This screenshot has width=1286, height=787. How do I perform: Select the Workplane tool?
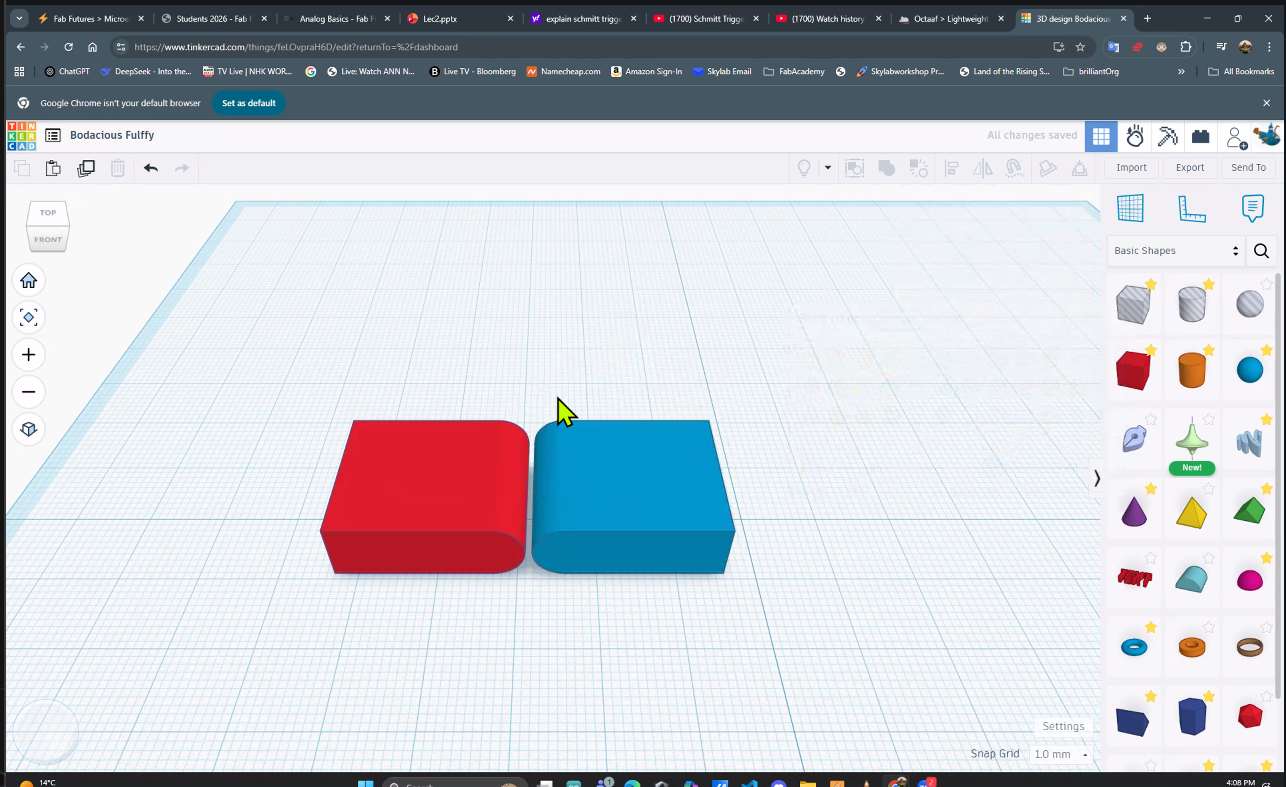click(x=1130, y=208)
